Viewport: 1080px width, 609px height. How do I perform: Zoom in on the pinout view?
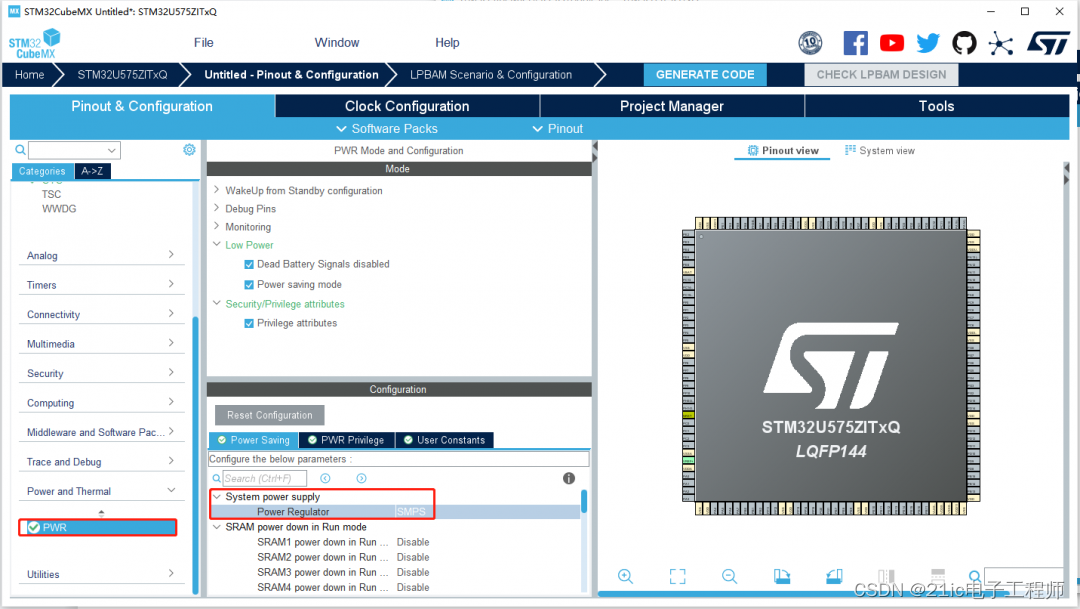[625, 576]
